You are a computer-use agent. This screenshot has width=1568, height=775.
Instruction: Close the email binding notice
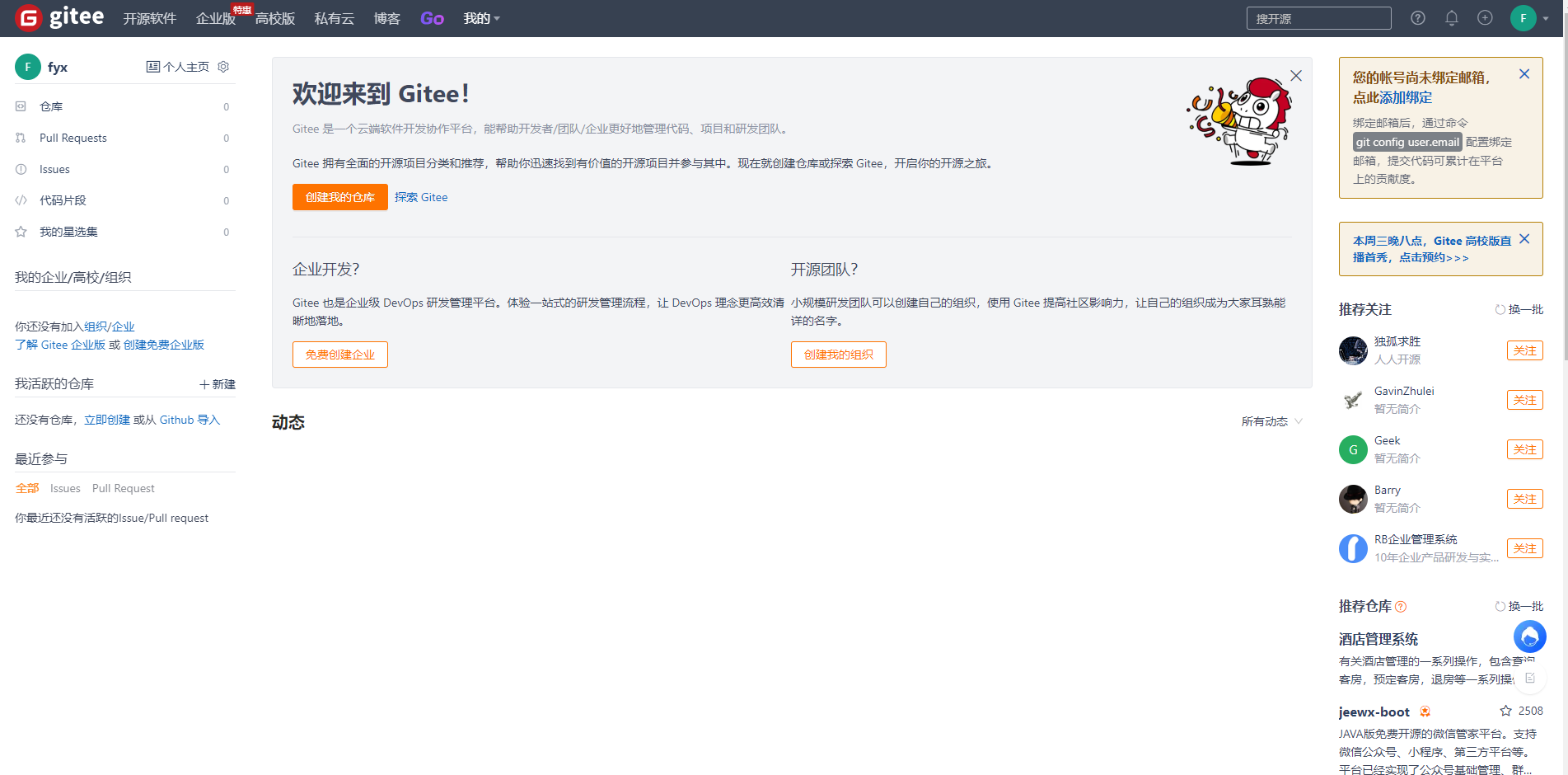(x=1524, y=74)
